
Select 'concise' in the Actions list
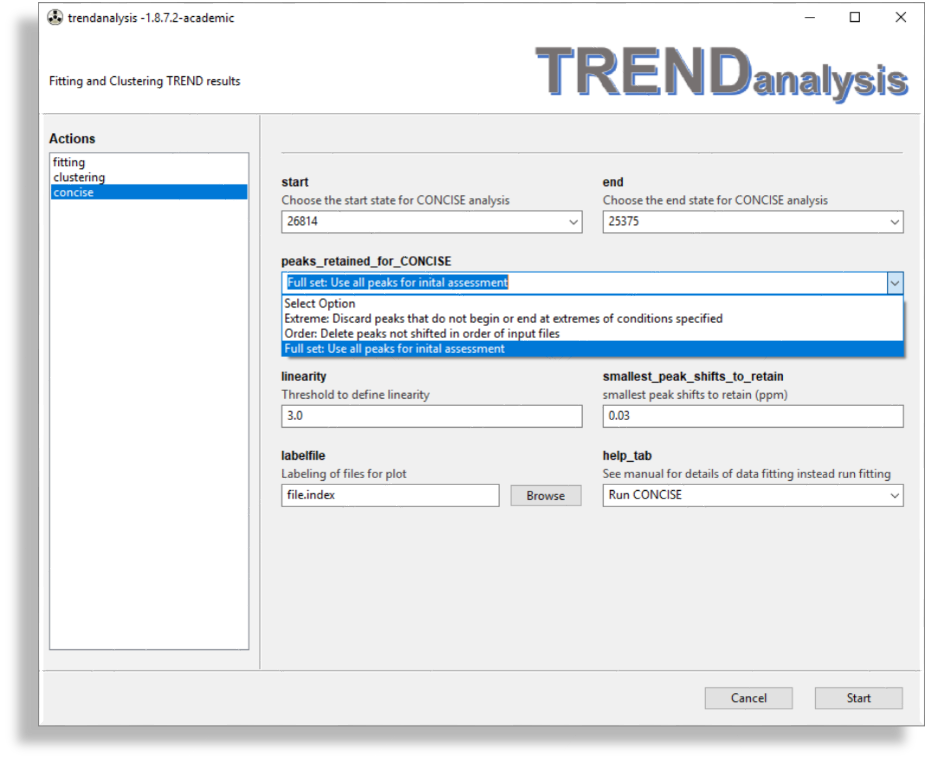(74, 192)
